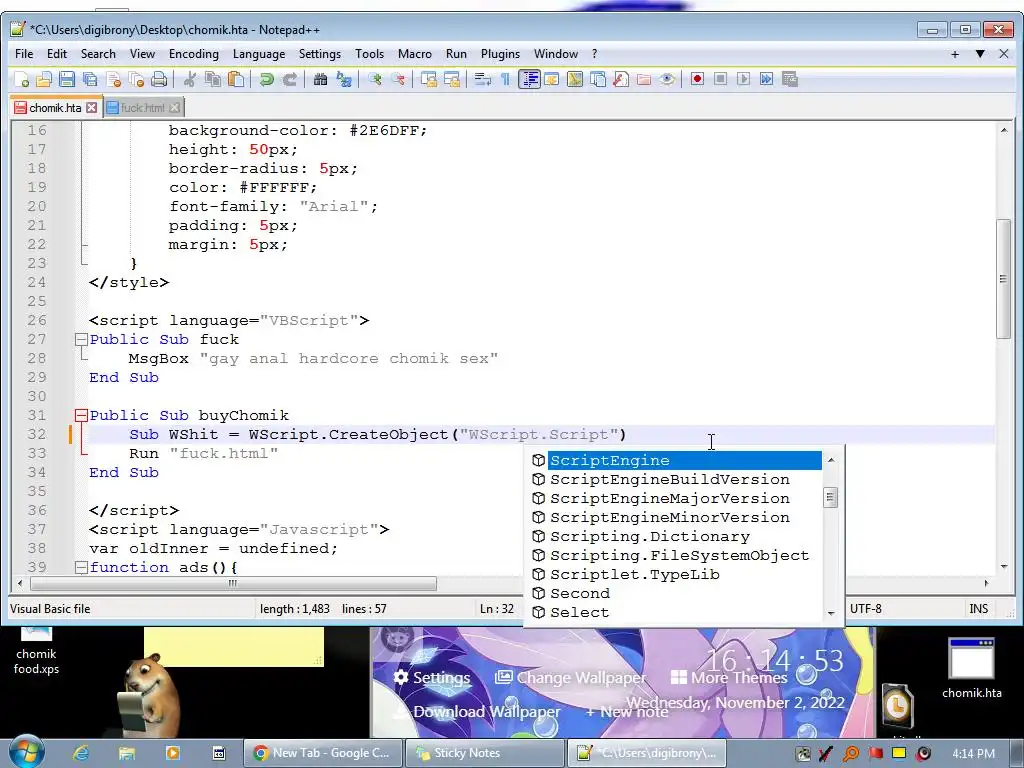
Task: Click the editor vertical scrollbar thumb
Action: [1003, 279]
